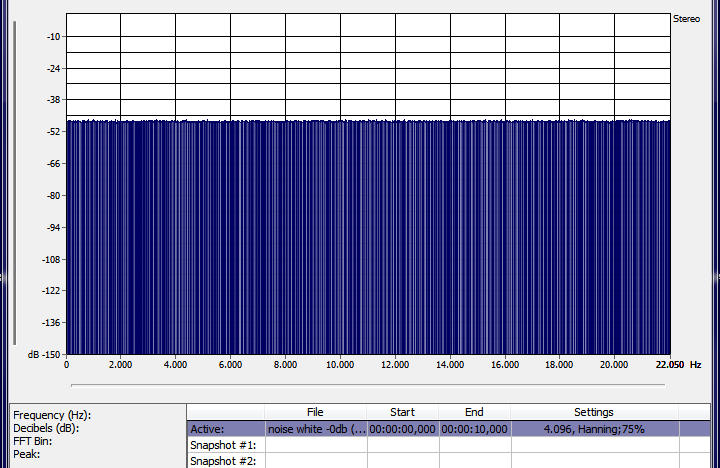Select the Snapshot #1 row
This screenshot has width=720, height=468.
[226, 445]
